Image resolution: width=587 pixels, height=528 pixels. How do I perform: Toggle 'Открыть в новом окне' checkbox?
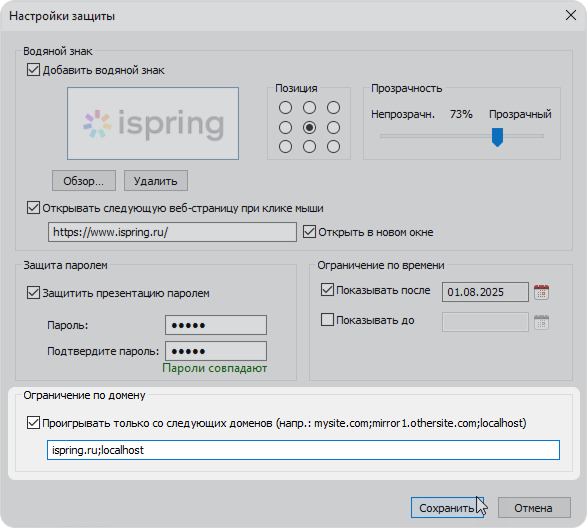(309, 232)
